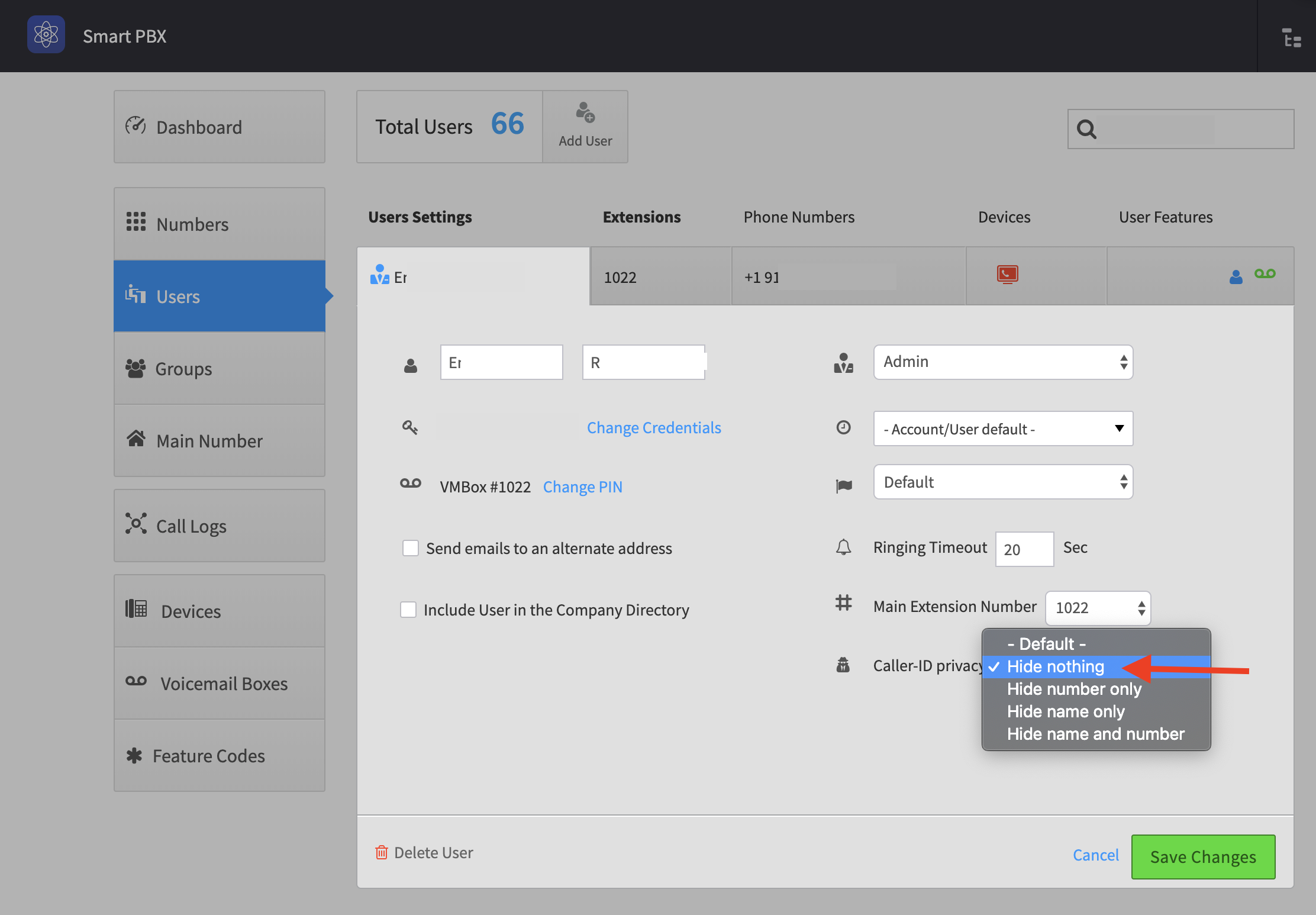Screen dimensions: 1316x915
Task: Select Hide name only option
Action: point(1096,711)
